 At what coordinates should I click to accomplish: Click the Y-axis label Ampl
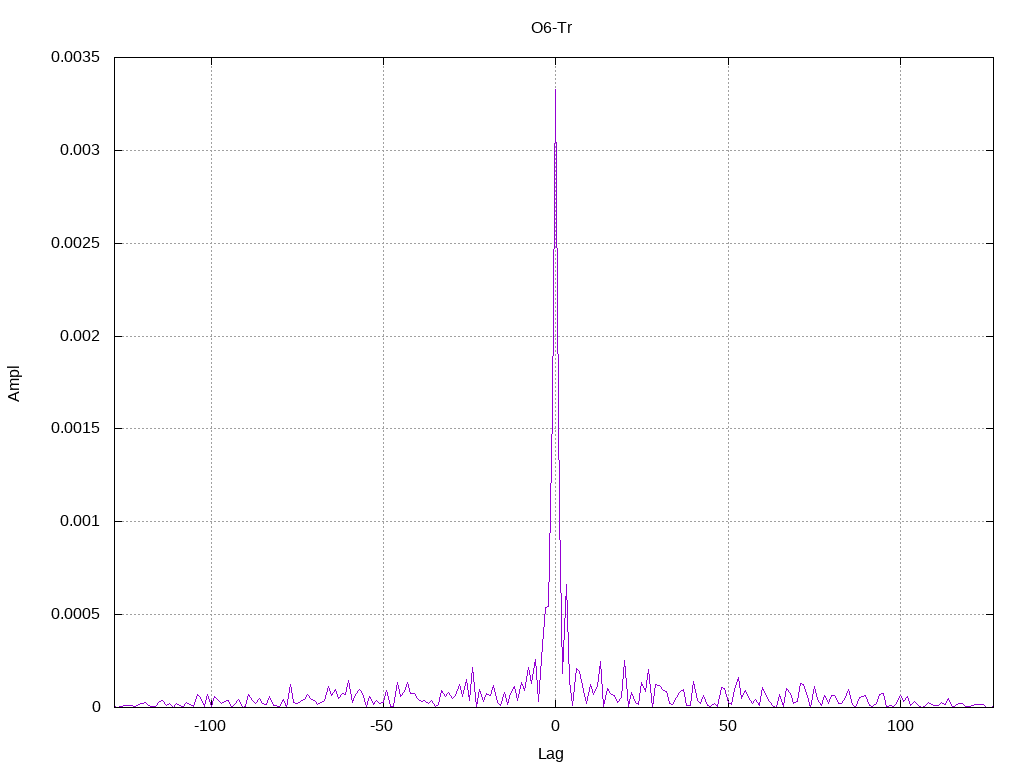(14, 383)
